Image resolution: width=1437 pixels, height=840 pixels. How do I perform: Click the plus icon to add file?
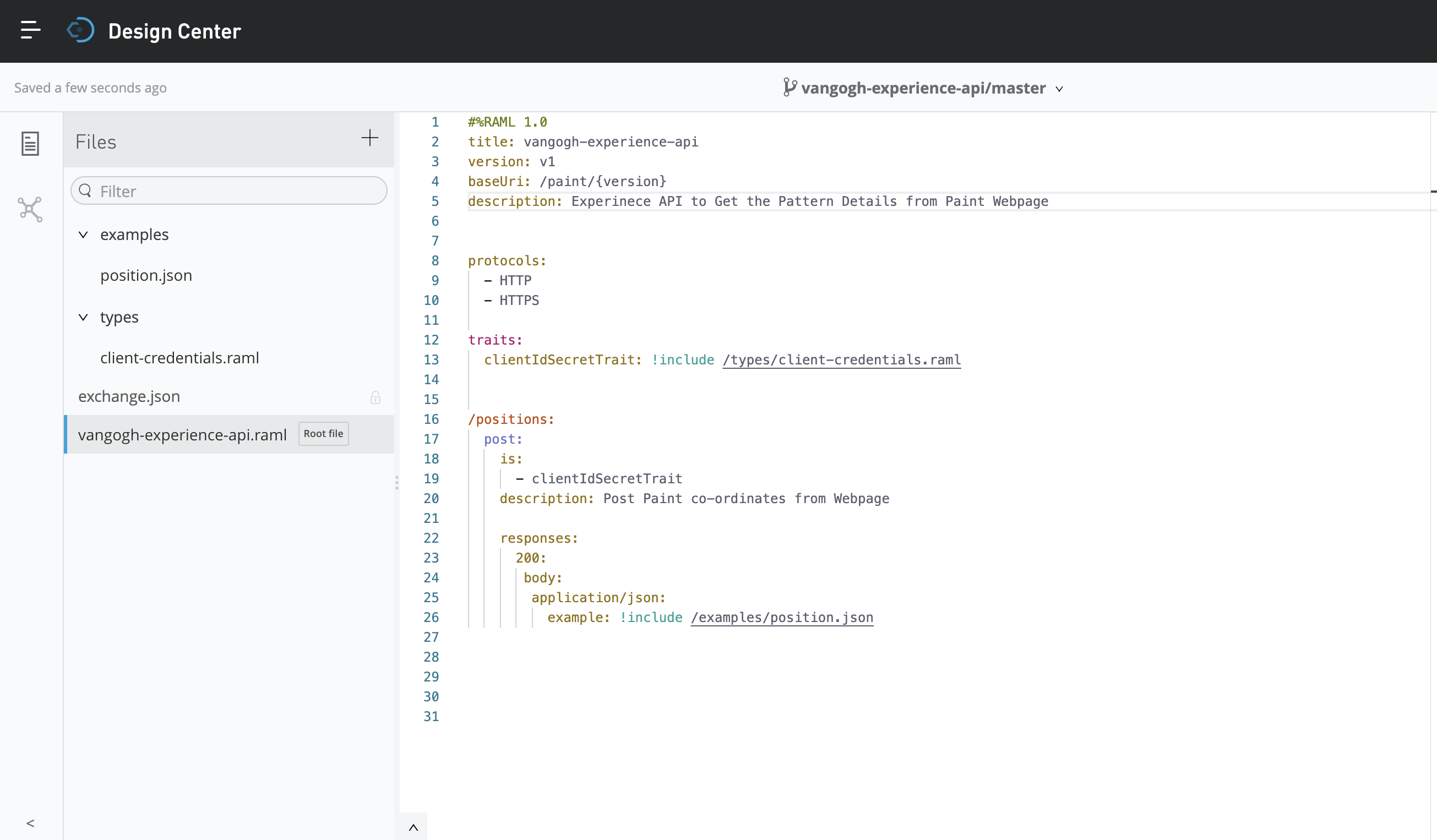point(369,138)
